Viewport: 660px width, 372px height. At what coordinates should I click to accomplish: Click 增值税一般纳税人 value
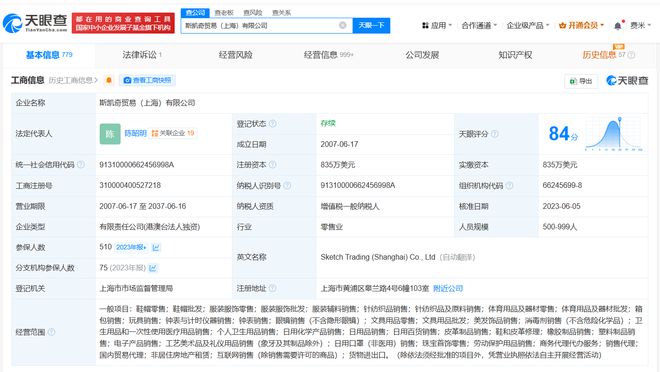point(350,206)
